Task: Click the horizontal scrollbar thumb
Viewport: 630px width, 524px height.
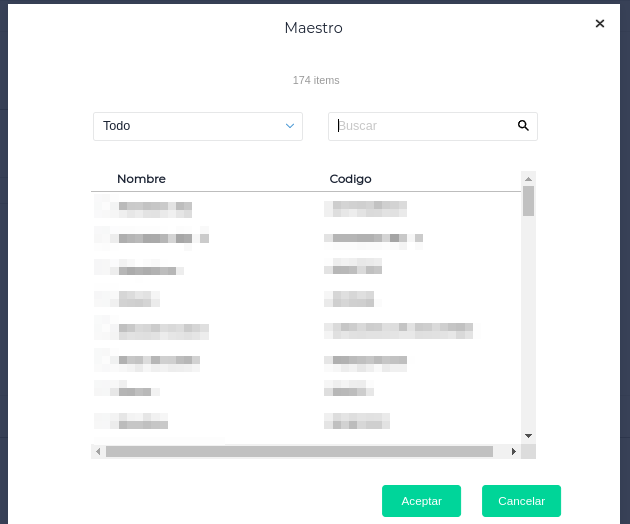Action: [300, 452]
